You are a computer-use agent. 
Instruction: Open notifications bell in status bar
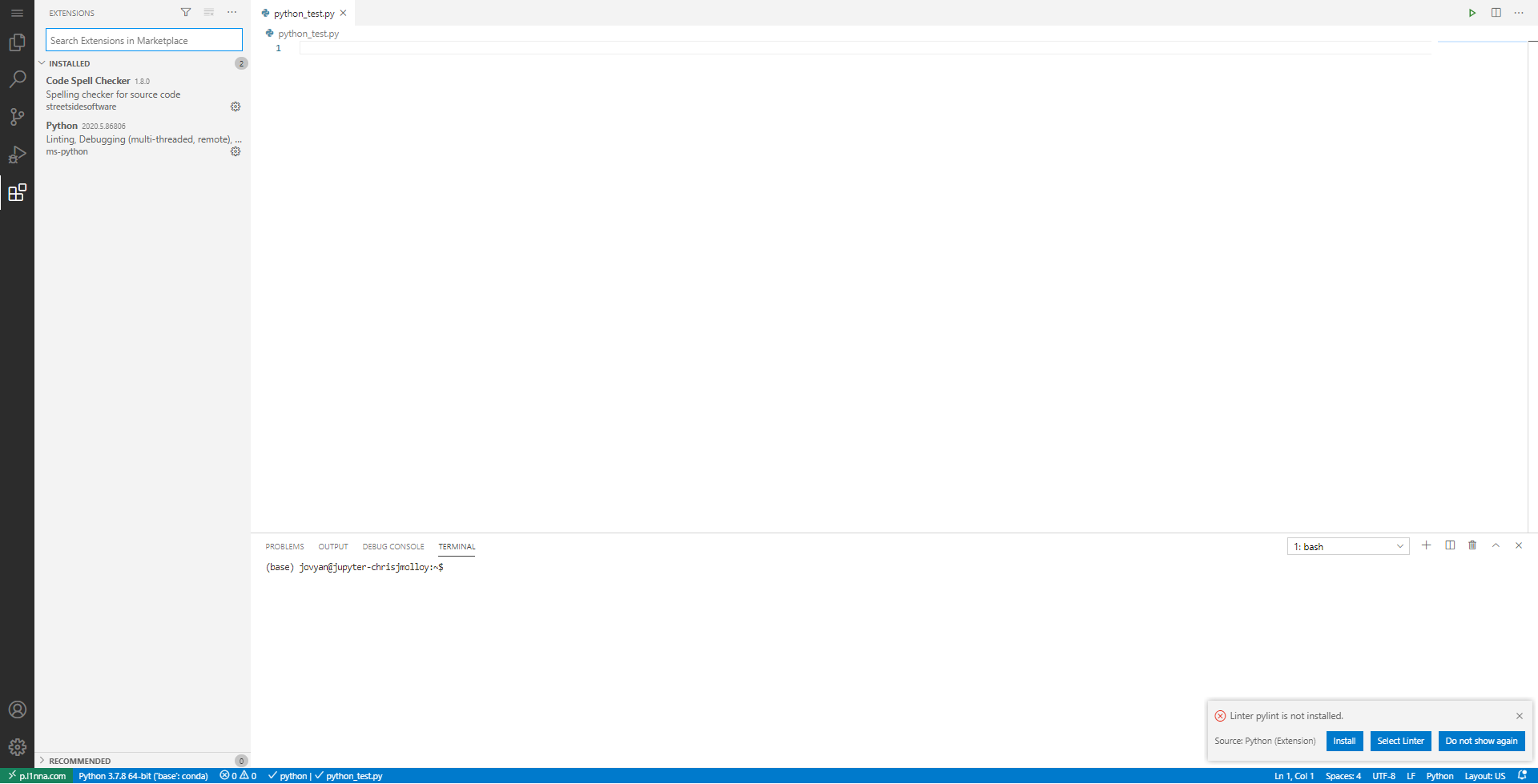1523,775
